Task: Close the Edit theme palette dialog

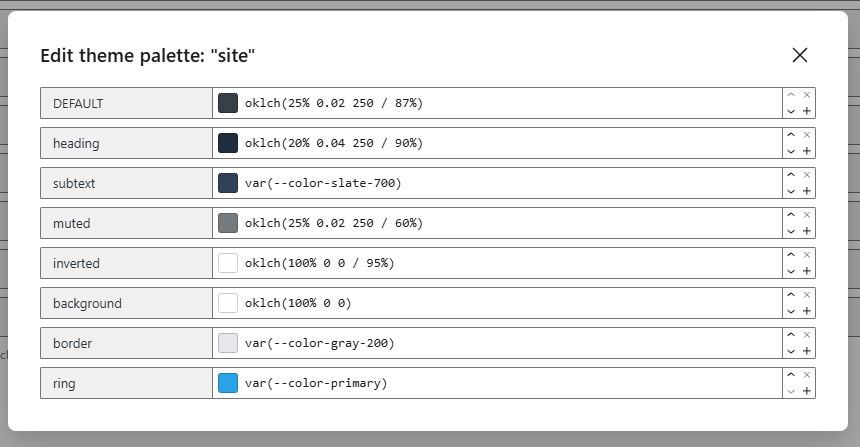Action: point(799,56)
